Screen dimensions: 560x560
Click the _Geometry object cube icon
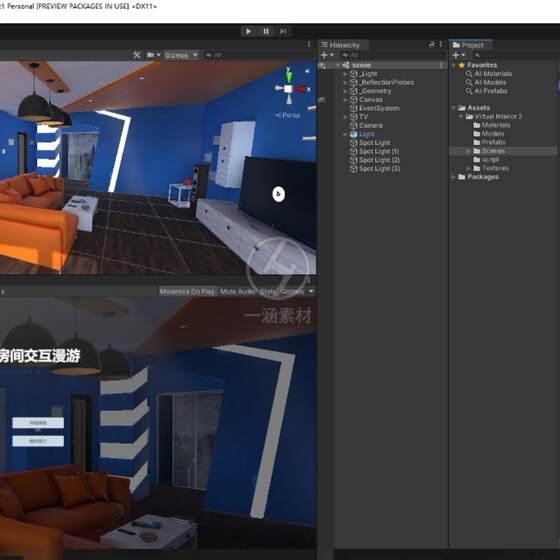(354, 91)
